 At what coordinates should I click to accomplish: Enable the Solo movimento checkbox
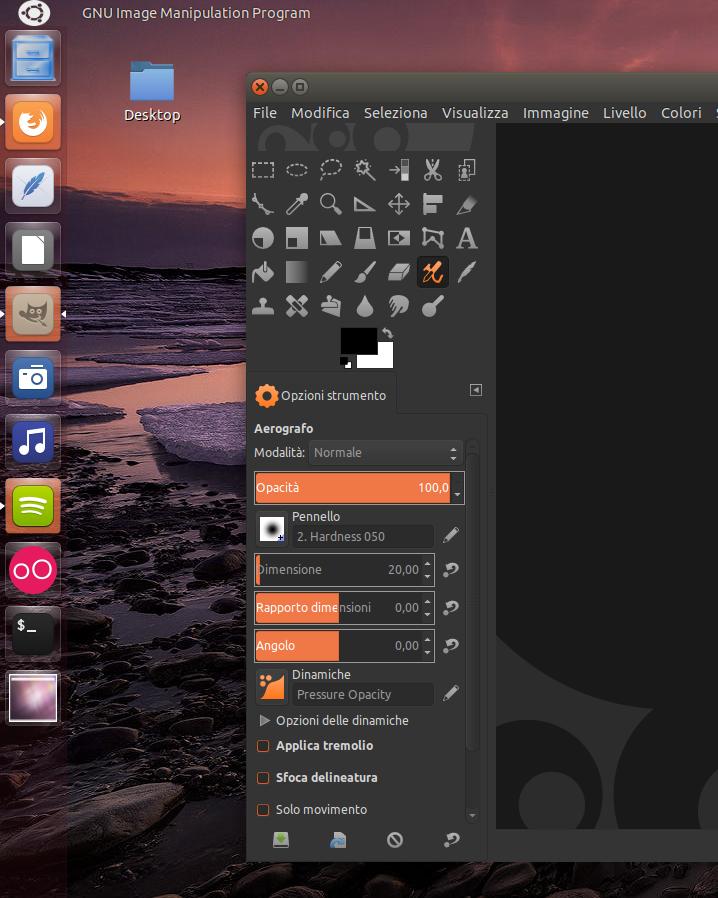263,810
